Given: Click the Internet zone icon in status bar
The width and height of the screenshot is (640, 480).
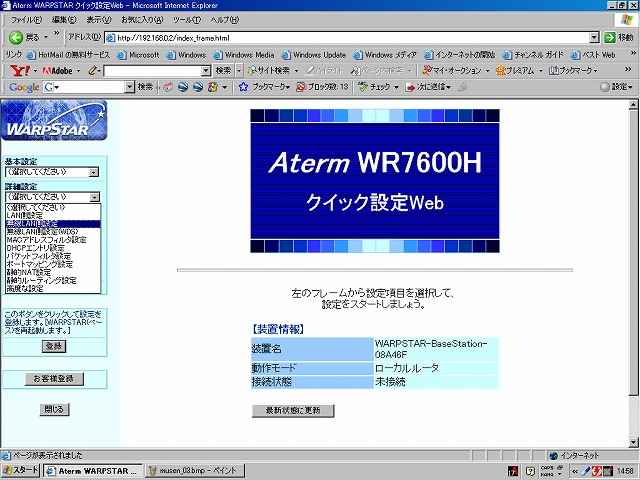Looking at the screenshot, I should pyautogui.click(x=553, y=456).
